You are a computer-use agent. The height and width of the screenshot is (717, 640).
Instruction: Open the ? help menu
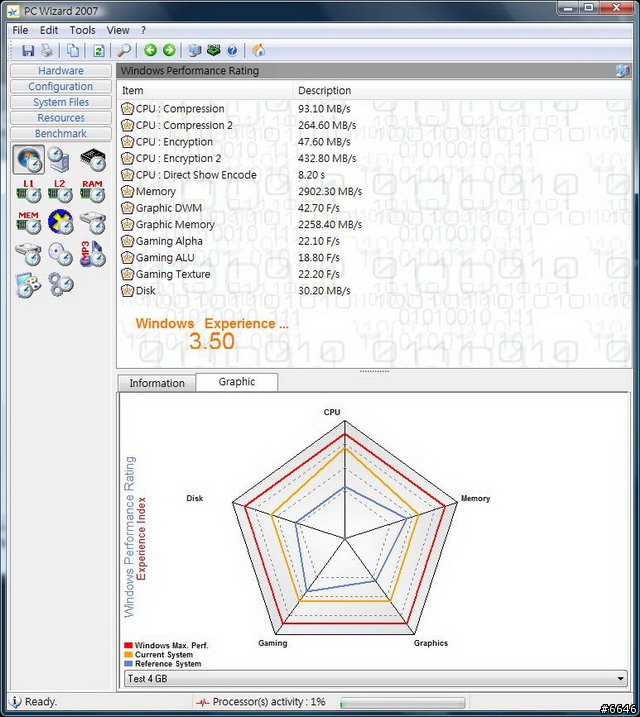(x=143, y=30)
